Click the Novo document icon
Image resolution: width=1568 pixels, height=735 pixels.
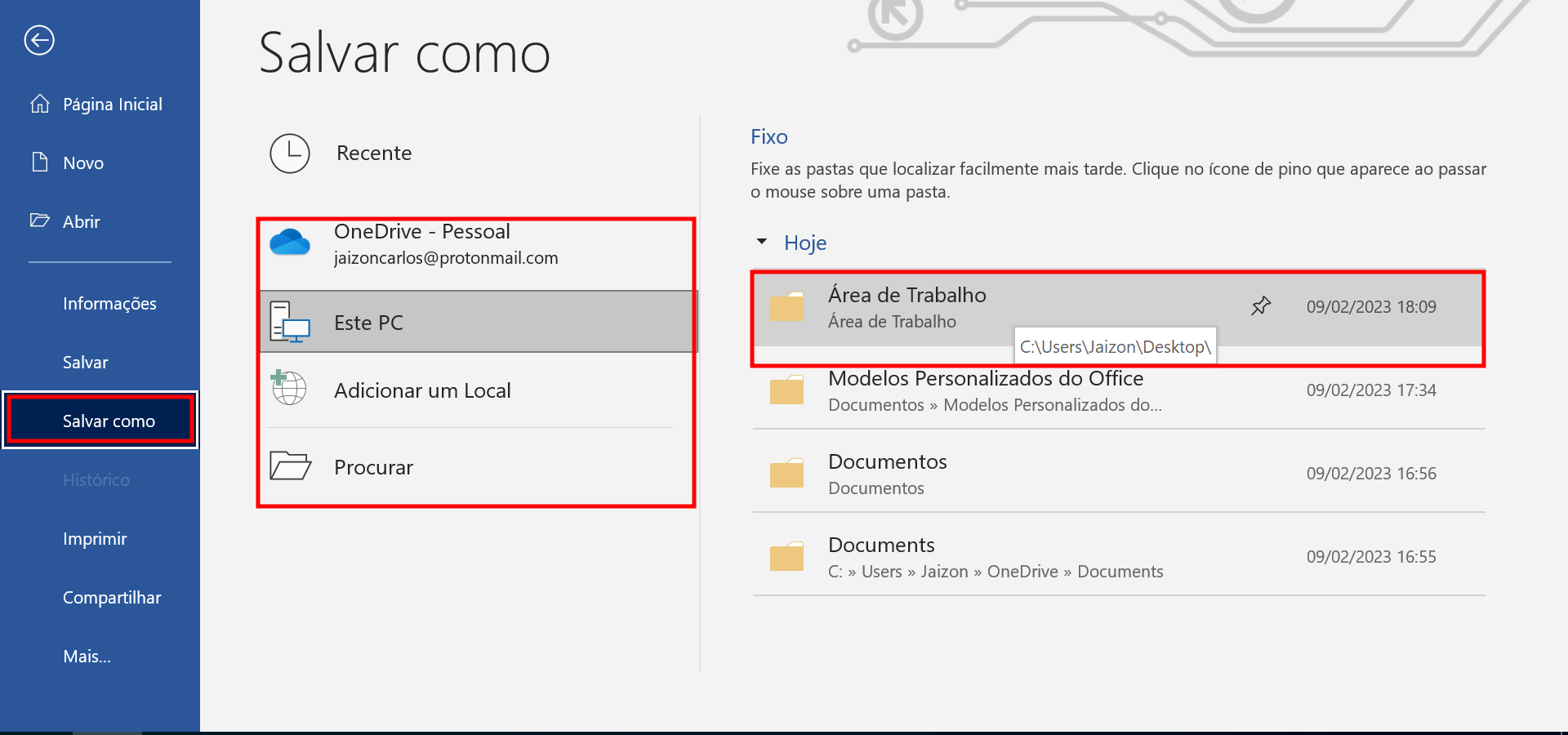coord(39,163)
